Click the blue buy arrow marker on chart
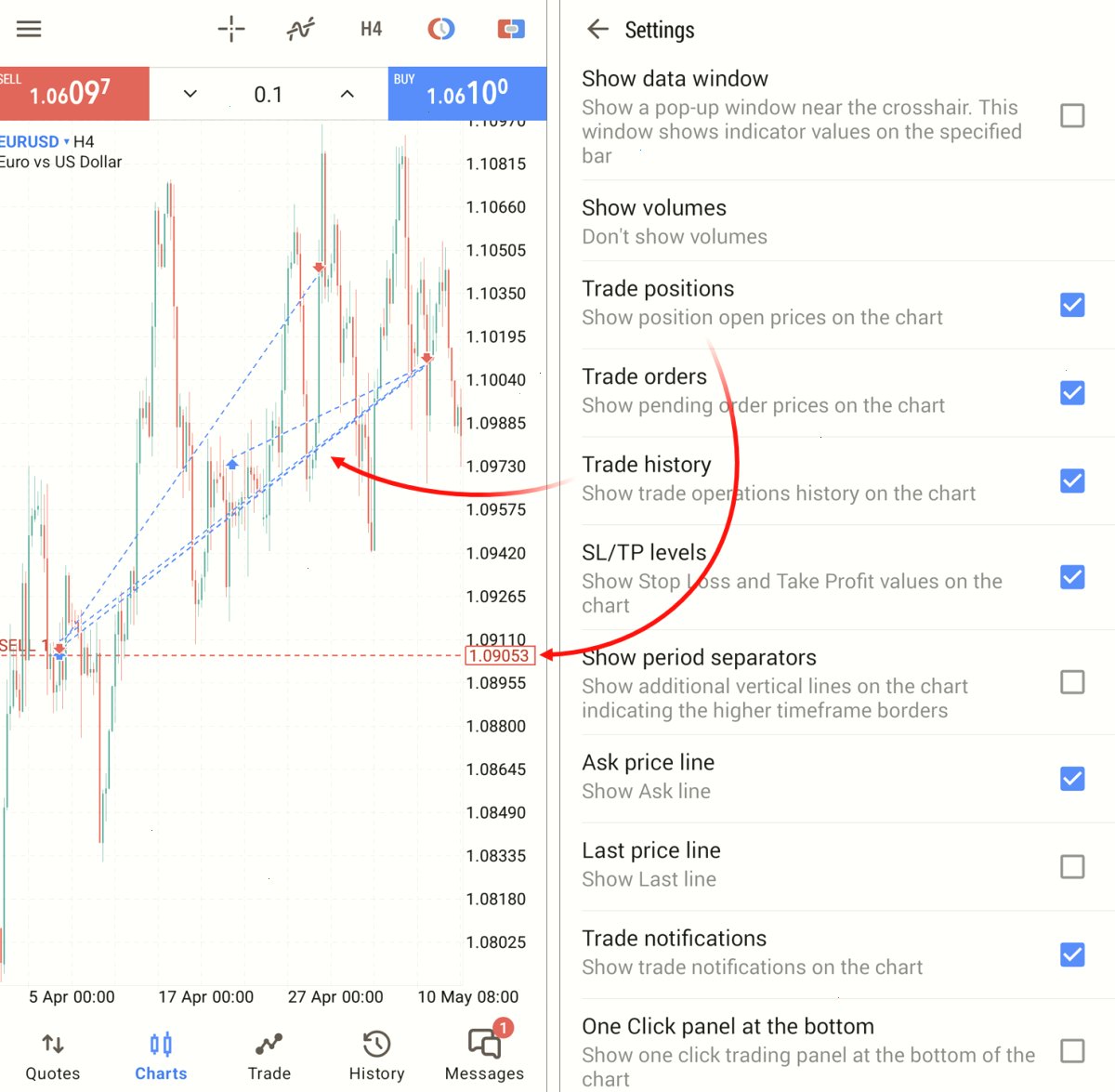 click(x=232, y=463)
